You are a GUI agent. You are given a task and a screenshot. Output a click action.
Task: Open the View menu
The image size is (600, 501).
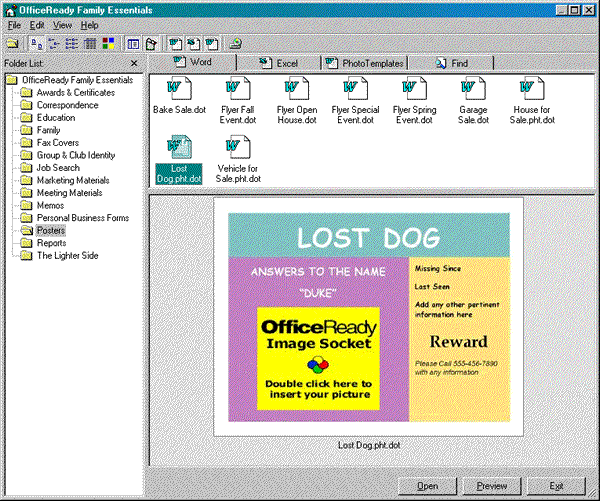(62, 25)
